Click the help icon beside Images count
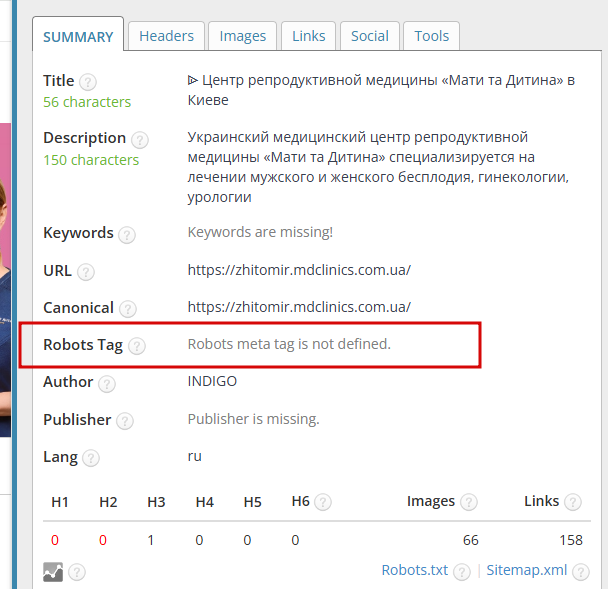Screen dimensions: 608x589 [468, 503]
